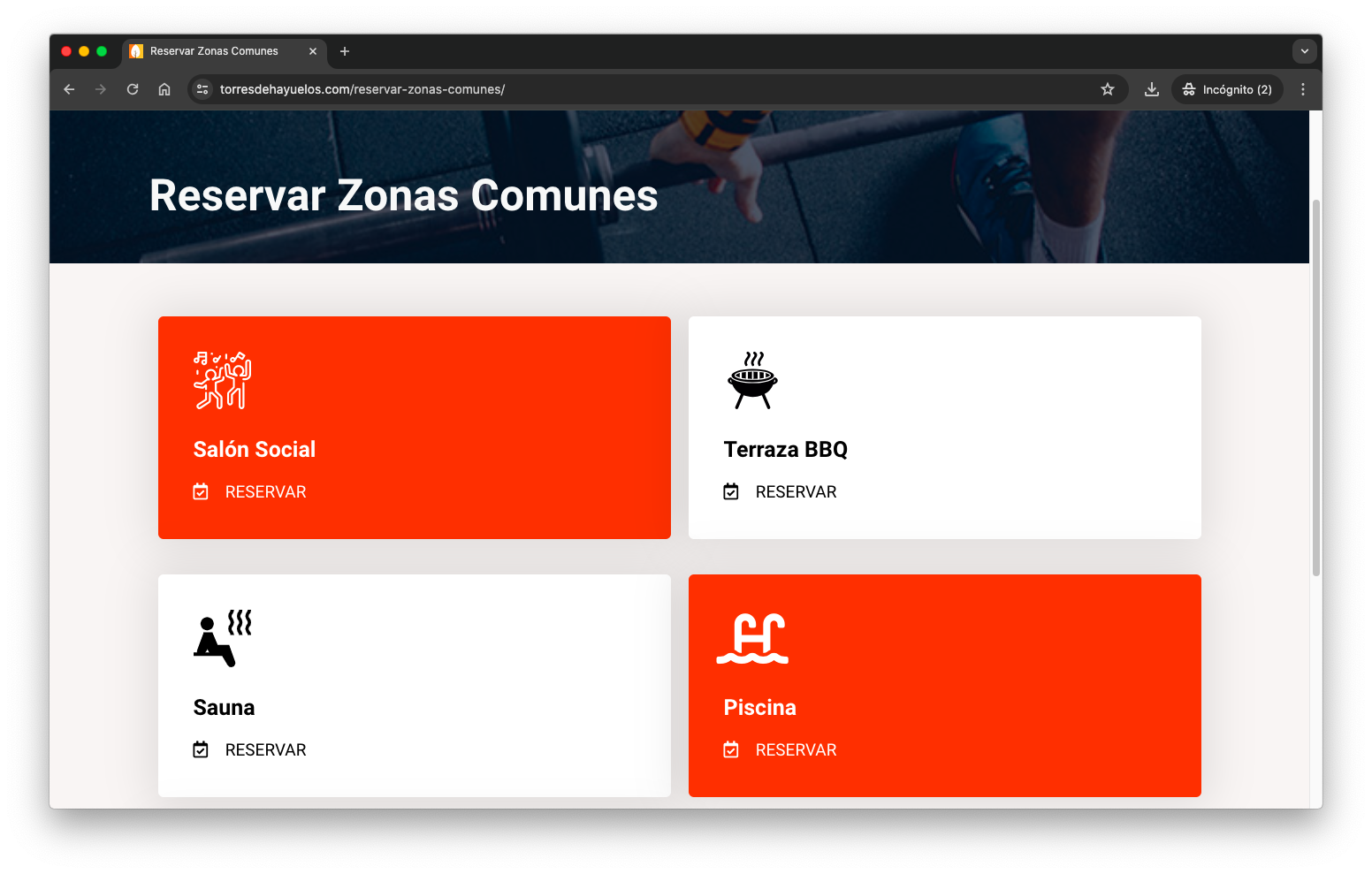This screenshot has height=874, width=1372.
Task: Select the Reservar Zonas Comunes tab
Action: (x=225, y=51)
